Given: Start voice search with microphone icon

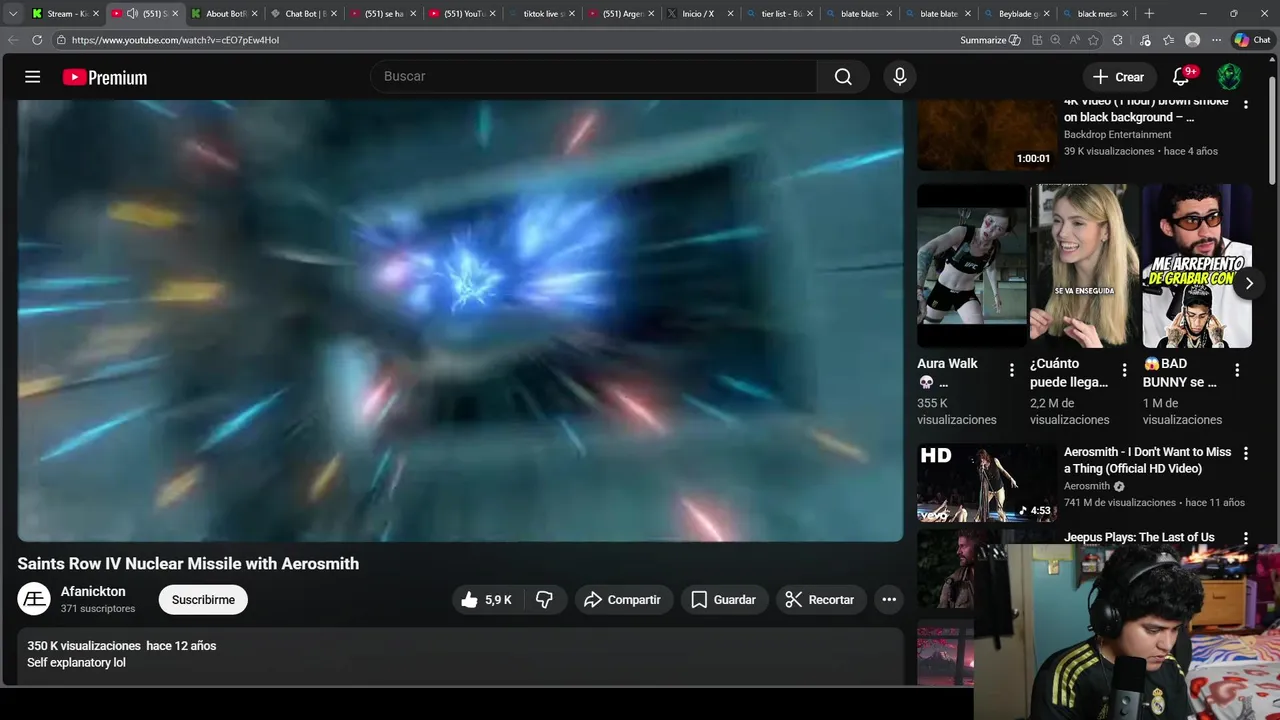Looking at the screenshot, I should point(899,77).
